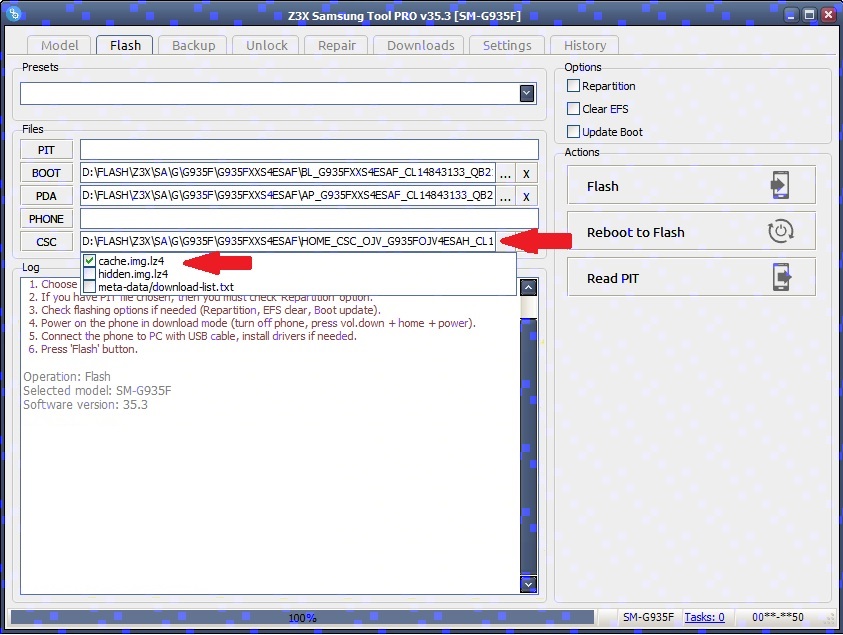Image resolution: width=843 pixels, height=635 pixels.
Task: Click the BOOT file button
Action: click(46, 173)
